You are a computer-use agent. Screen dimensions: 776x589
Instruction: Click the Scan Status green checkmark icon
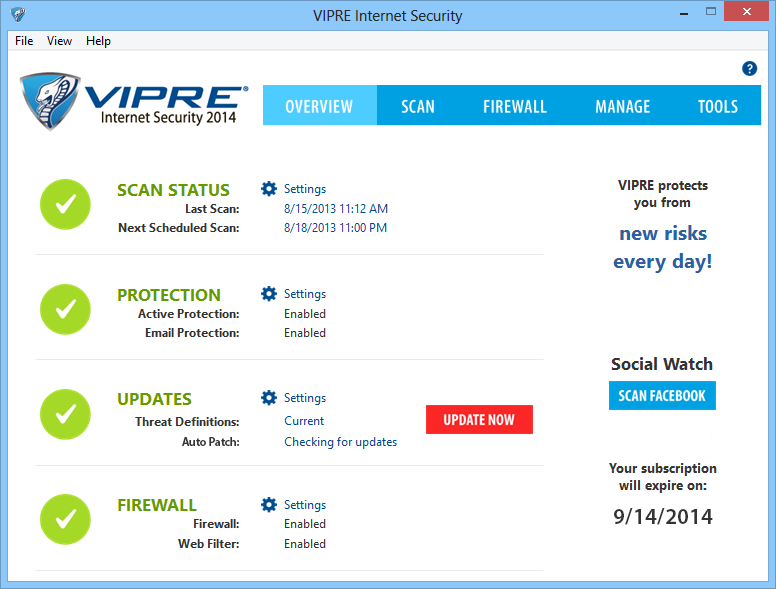point(65,204)
